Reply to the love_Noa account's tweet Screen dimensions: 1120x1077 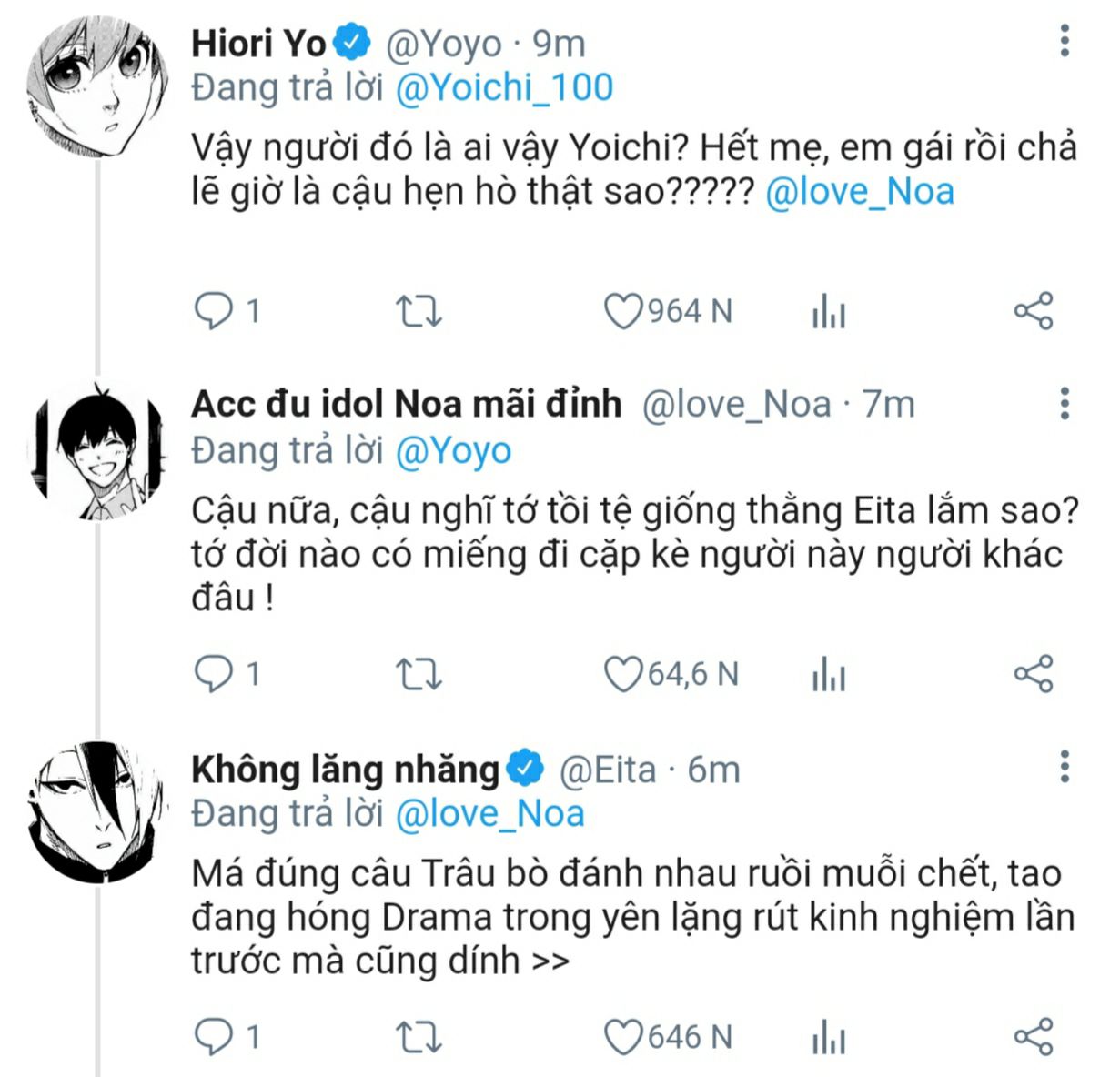click(215, 674)
